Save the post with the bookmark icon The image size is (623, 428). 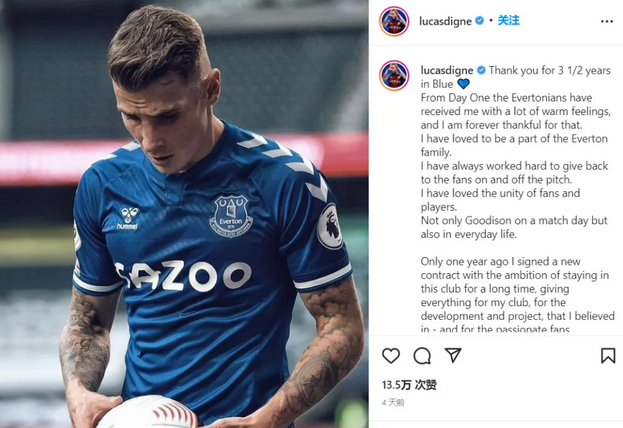click(607, 356)
